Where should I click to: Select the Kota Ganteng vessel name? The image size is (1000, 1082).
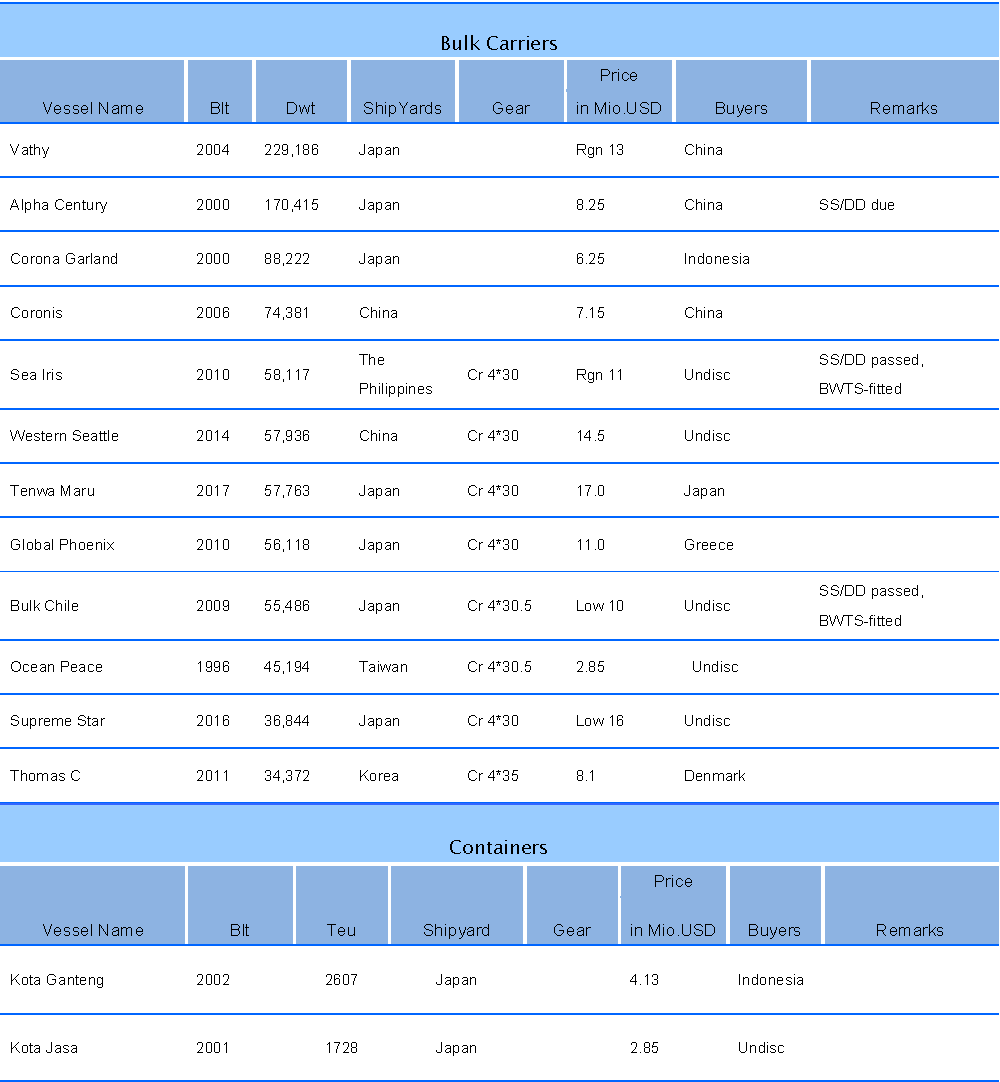tap(57, 980)
